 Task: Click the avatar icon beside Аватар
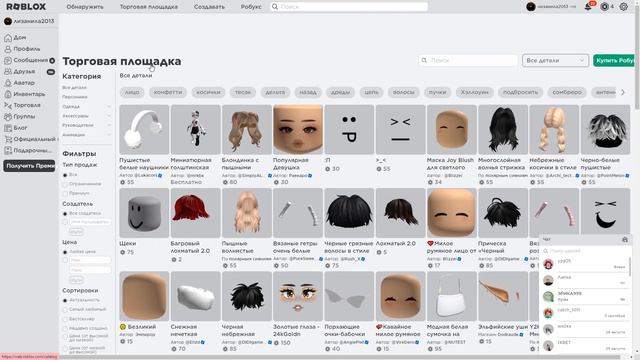point(8,83)
